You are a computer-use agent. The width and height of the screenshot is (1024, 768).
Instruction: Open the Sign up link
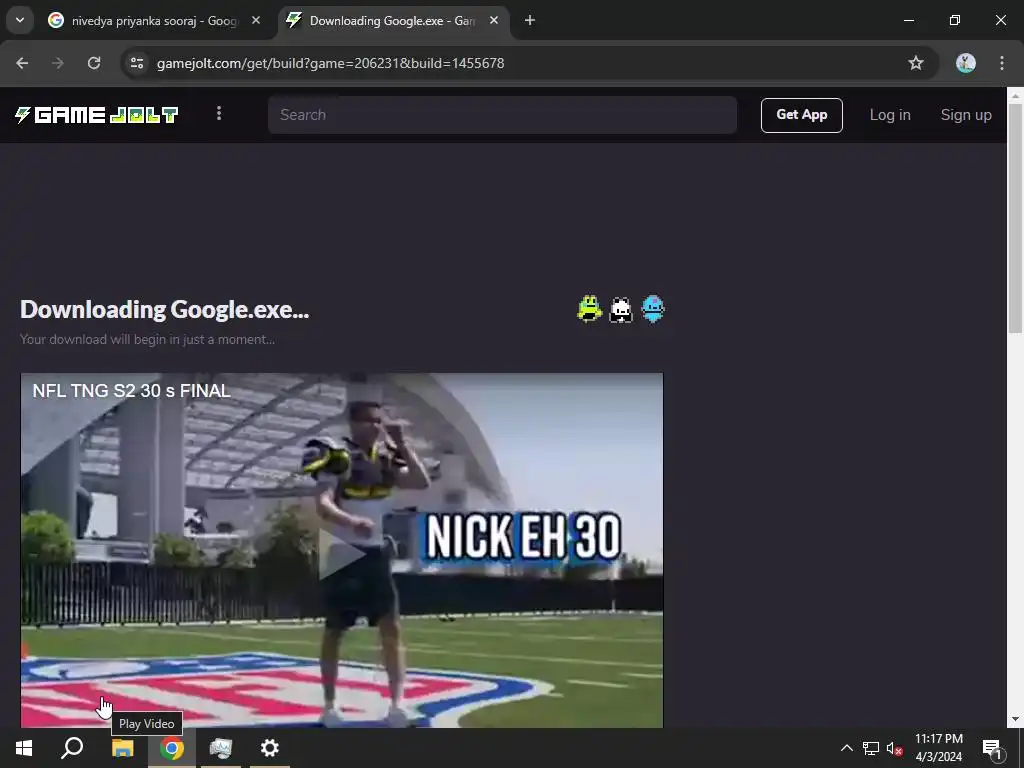coord(966,115)
